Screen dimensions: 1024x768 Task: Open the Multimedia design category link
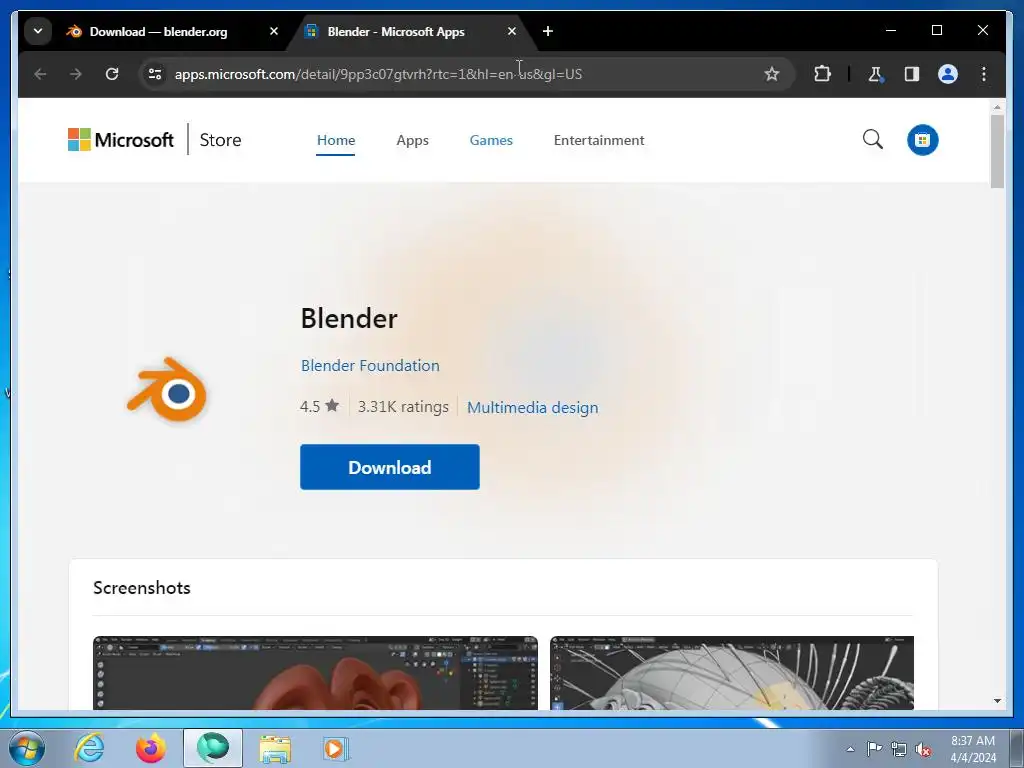pyautogui.click(x=532, y=407)
